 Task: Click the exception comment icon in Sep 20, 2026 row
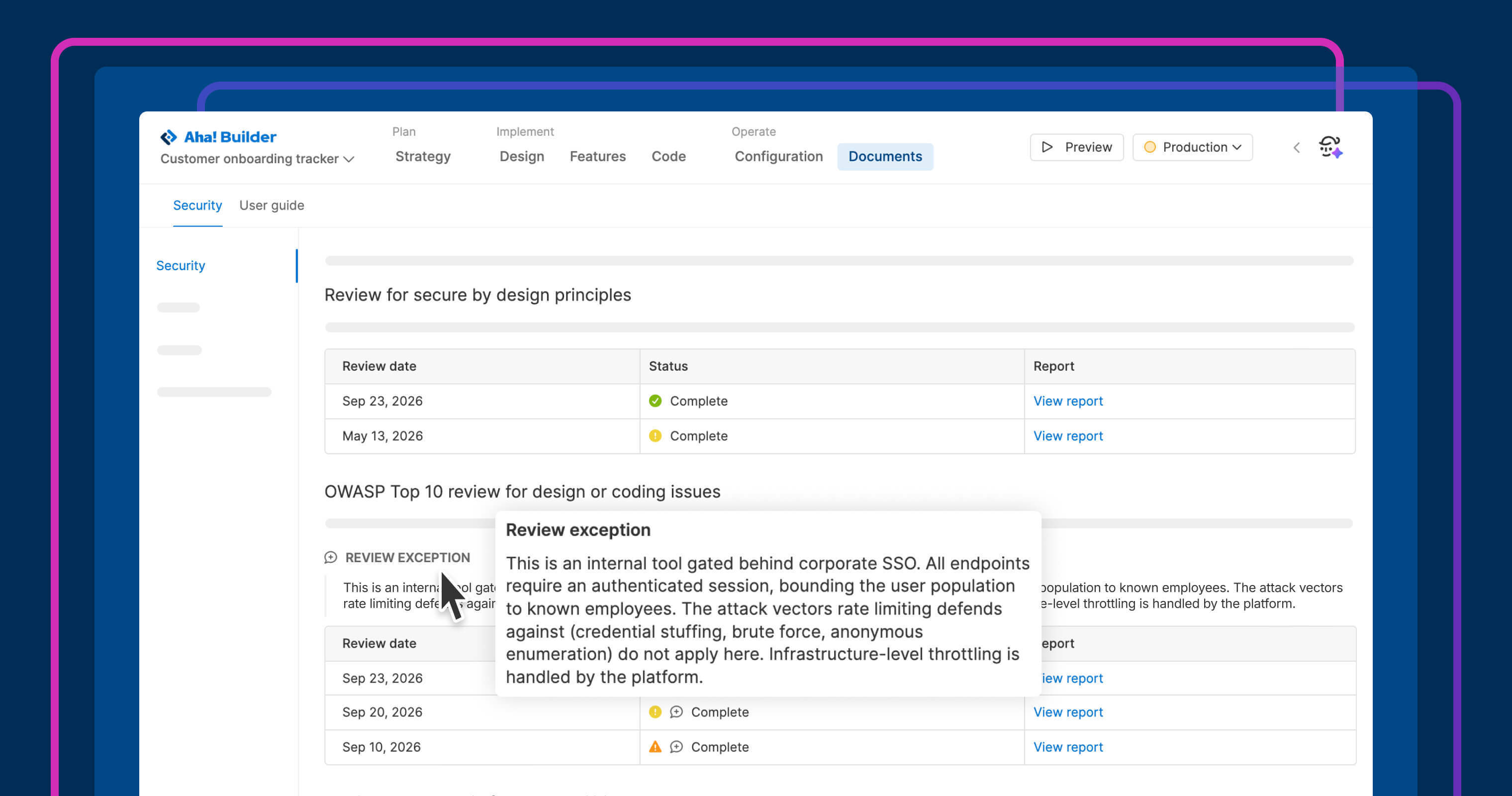coord(676,711)
